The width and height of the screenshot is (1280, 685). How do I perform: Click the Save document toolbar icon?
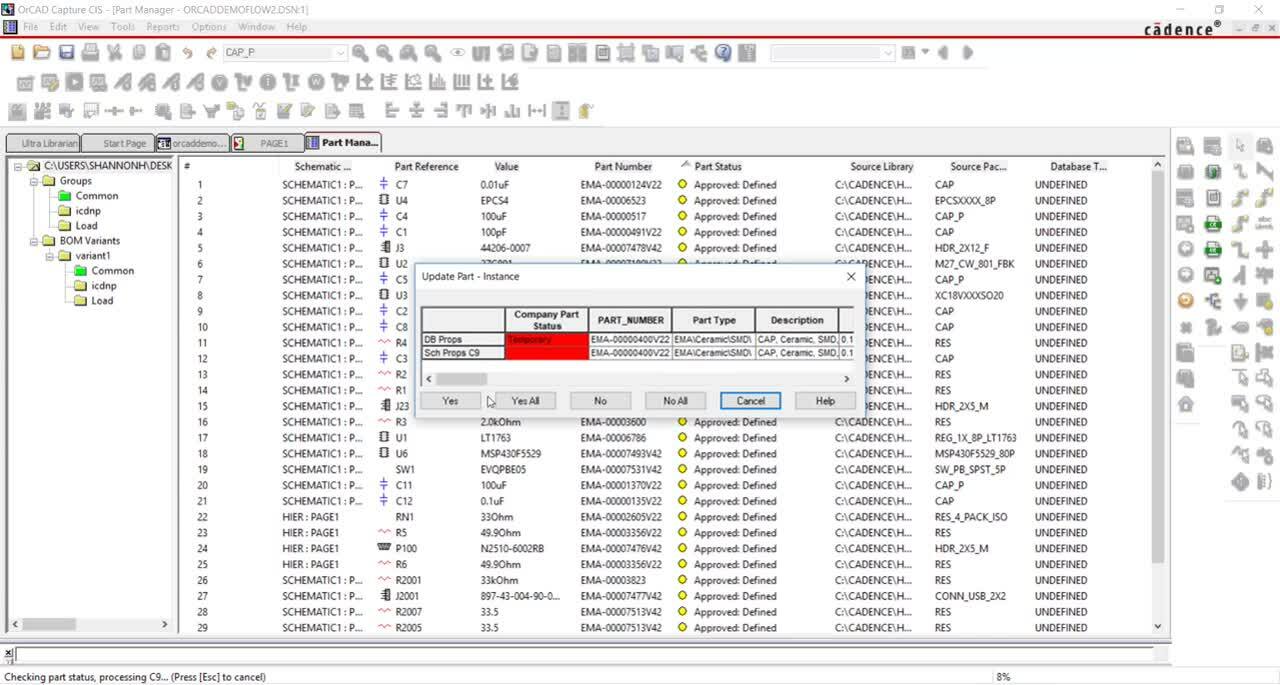tap(66, 52)
